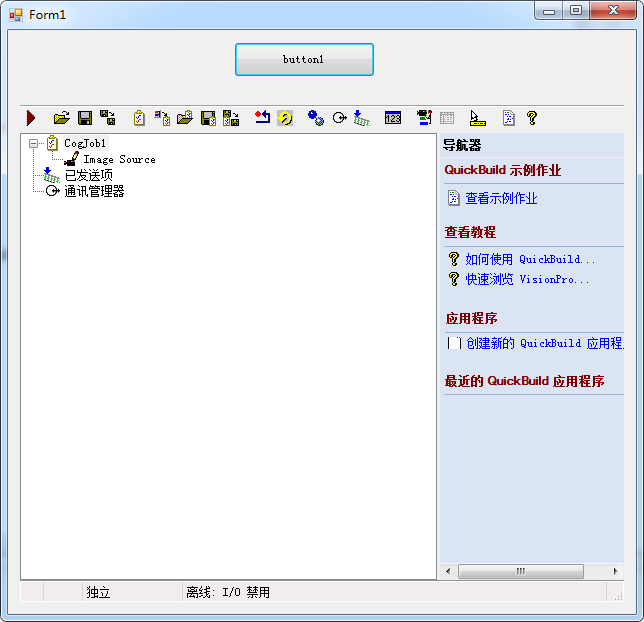Minimize the Form1 window

pos(549,11)
